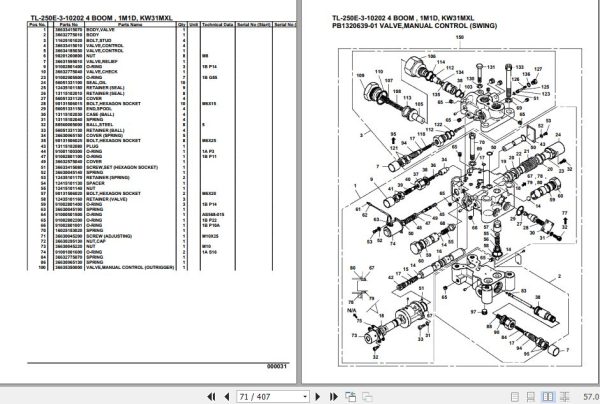Go to the next page

point(317,397)
